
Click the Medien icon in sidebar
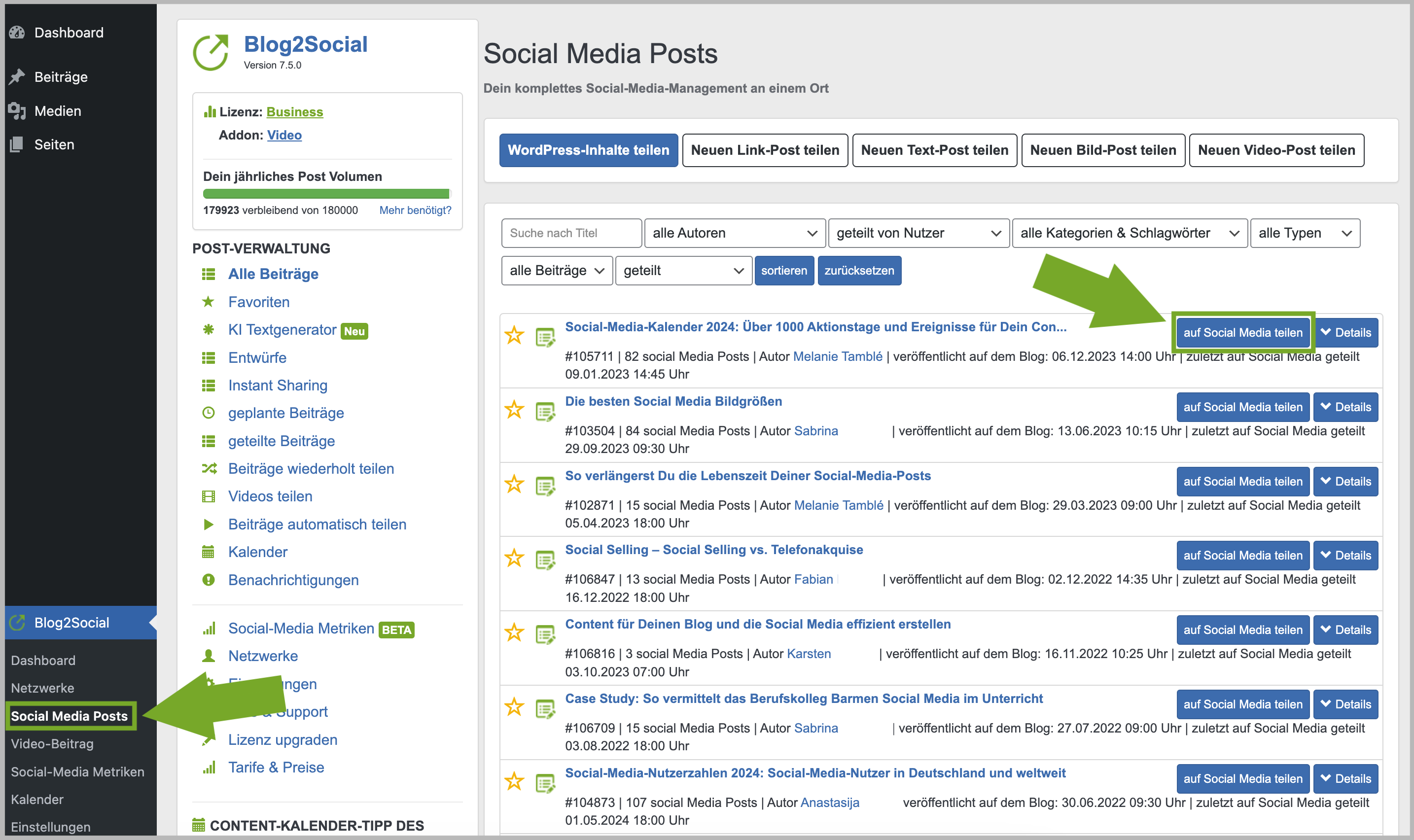pyautogui.click(x=17, y=111)
